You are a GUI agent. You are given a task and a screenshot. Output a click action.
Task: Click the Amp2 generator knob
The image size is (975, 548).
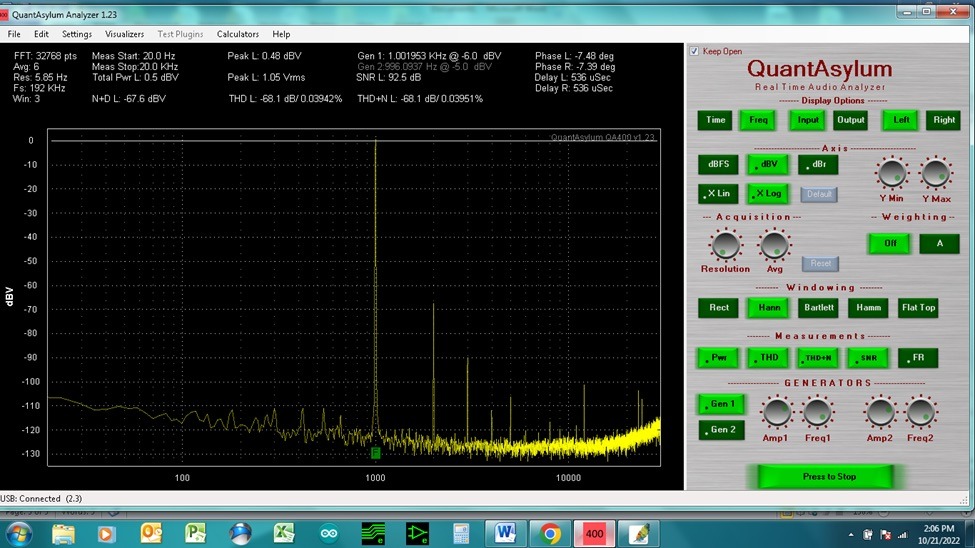pos(880,413)
